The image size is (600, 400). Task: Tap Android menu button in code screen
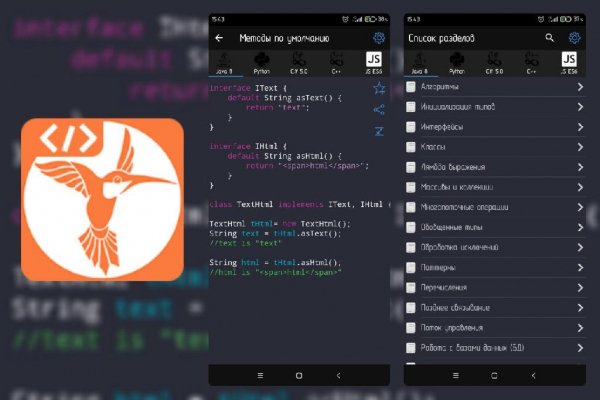(260, 376)
